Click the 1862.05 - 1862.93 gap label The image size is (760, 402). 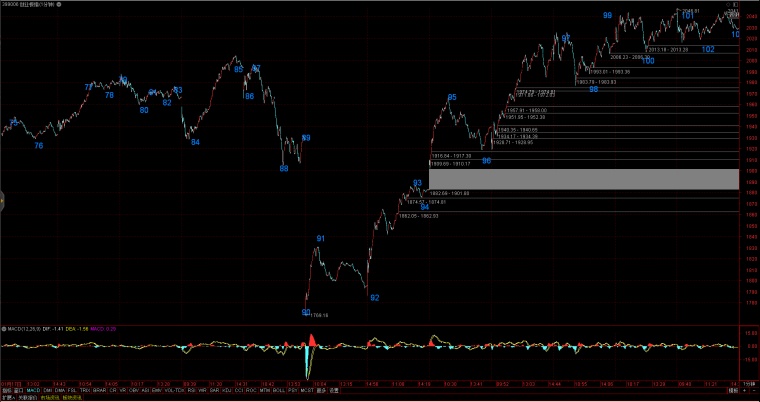[x=419, y=216]
